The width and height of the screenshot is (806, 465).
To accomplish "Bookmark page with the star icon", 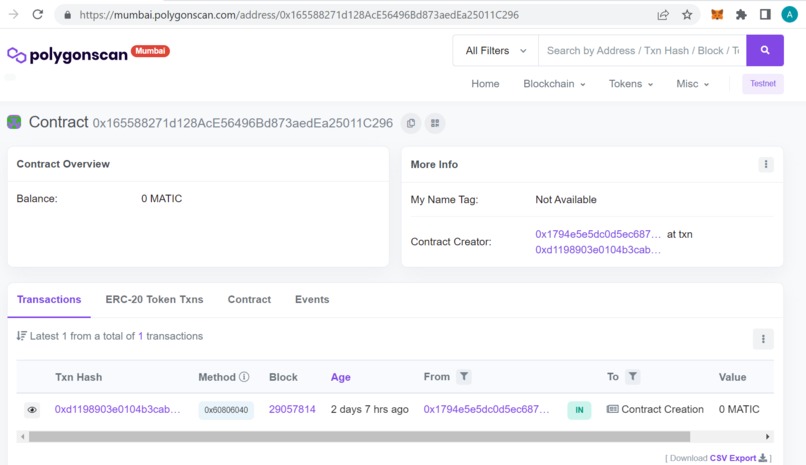I will pyautogui.click(x=687, y=15).
